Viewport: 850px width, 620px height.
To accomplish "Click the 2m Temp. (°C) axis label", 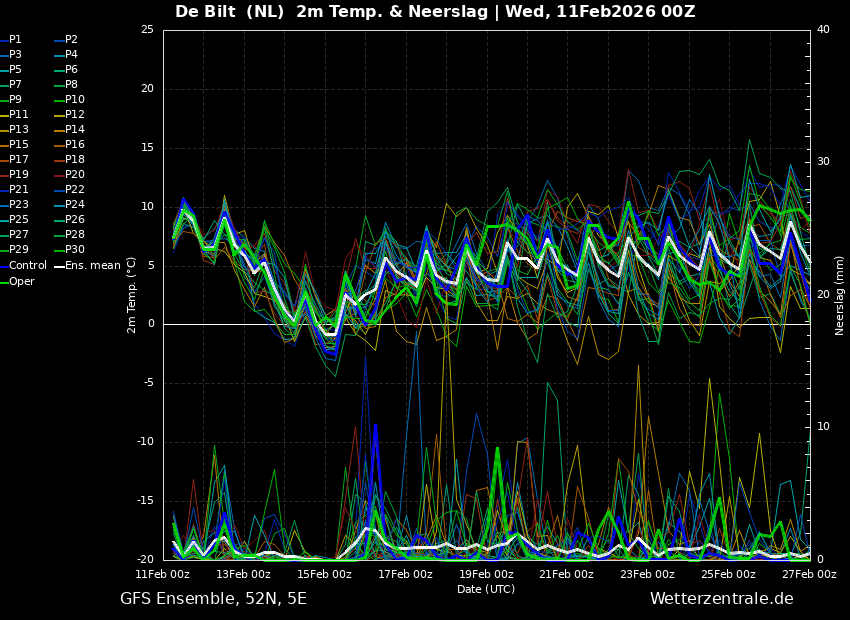I will (x=132, y=294).
